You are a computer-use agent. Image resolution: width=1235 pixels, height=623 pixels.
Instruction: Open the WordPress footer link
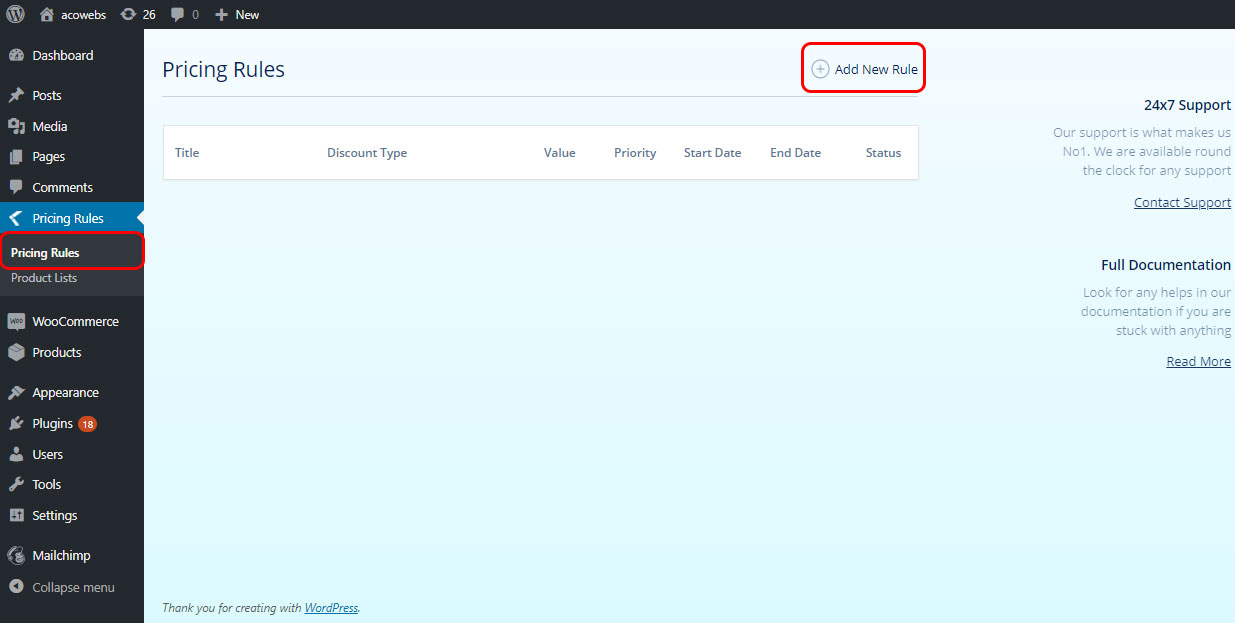(x=331, y=607)
